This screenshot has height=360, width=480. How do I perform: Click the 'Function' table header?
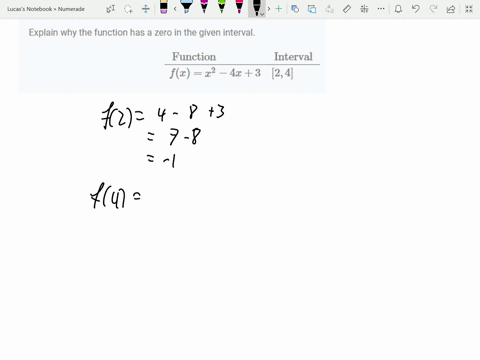point(194,57)
